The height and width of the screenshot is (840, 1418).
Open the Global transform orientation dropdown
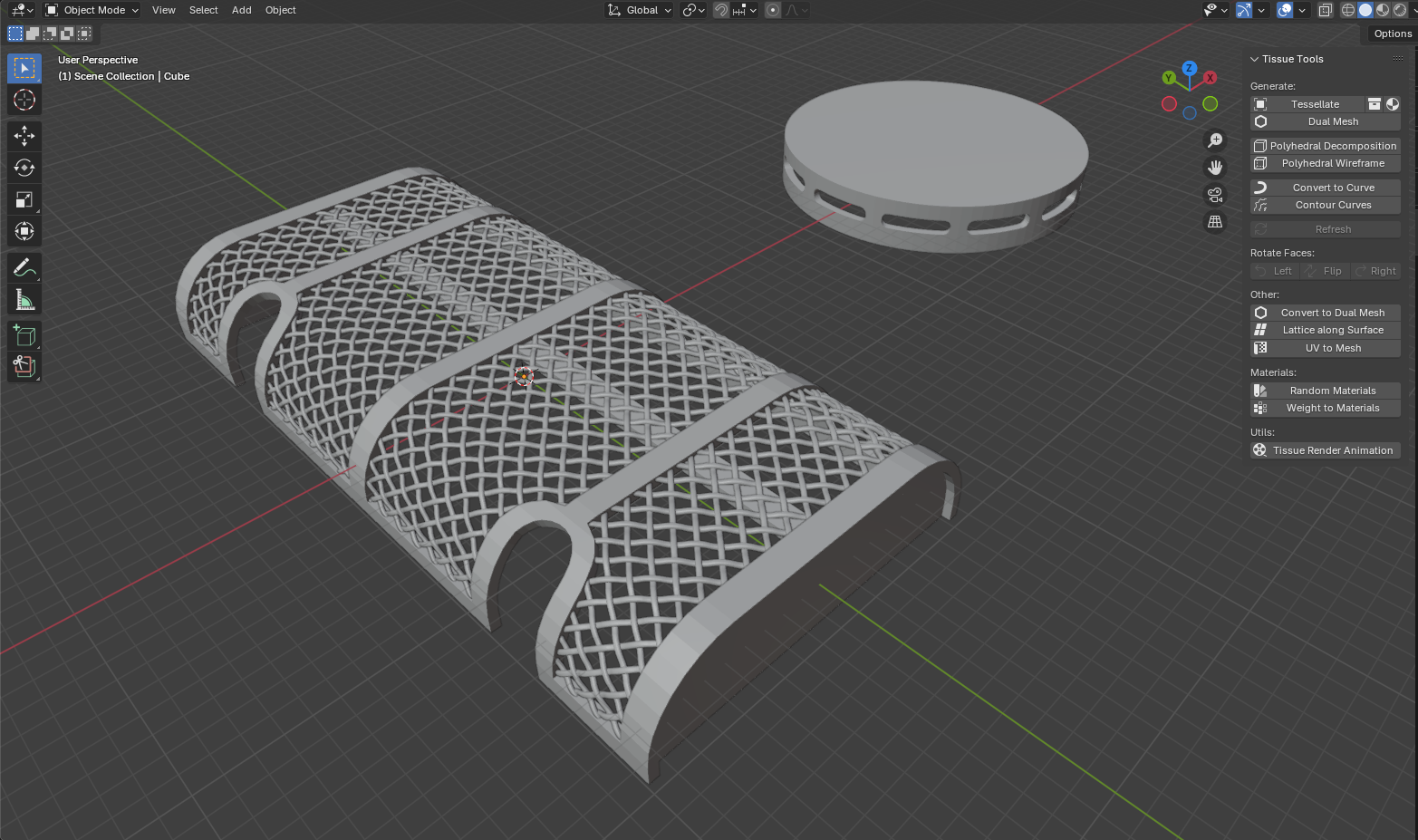(x=641, y=10)
